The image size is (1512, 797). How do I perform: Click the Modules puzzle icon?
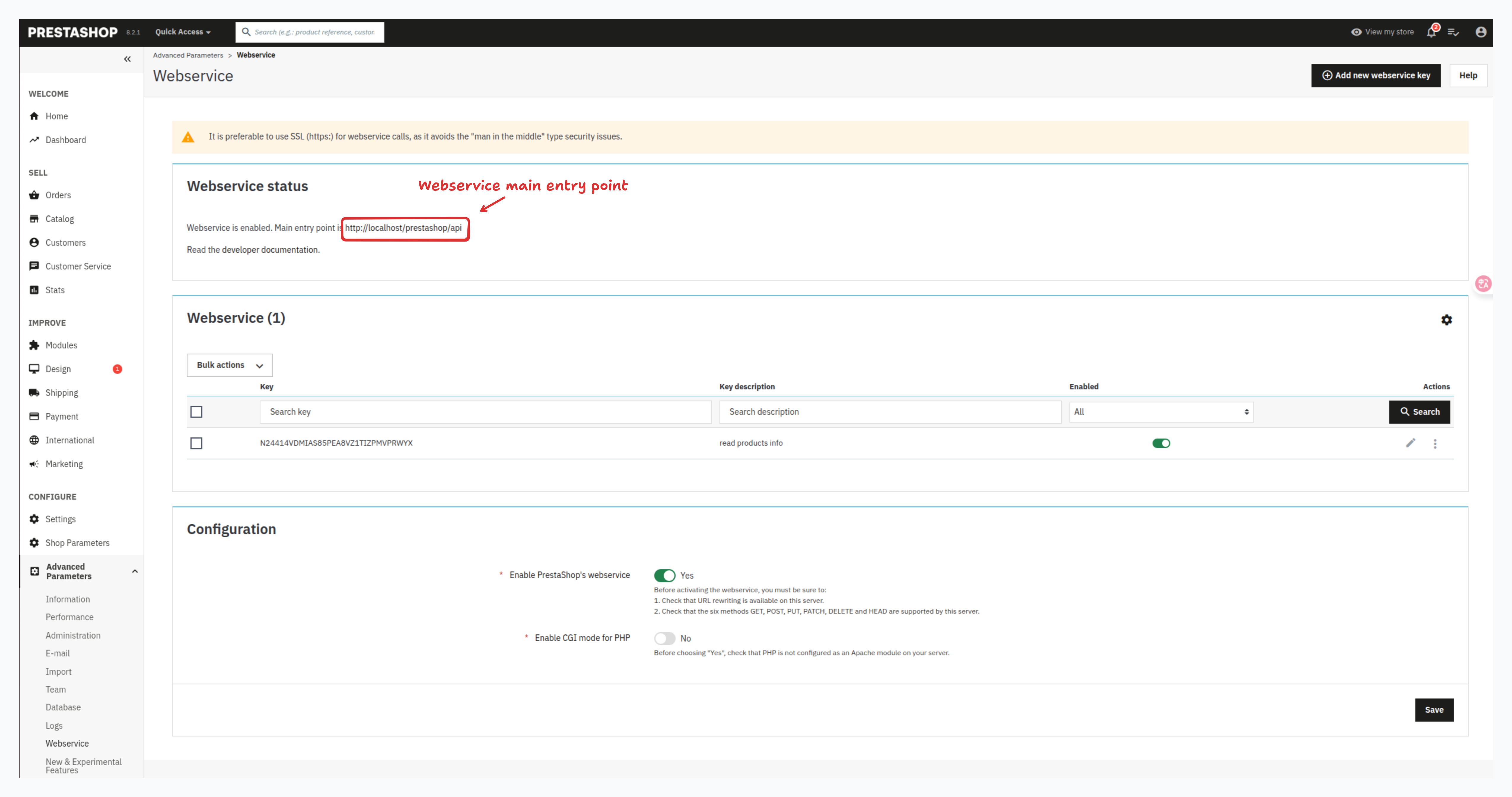coord(34,345)
